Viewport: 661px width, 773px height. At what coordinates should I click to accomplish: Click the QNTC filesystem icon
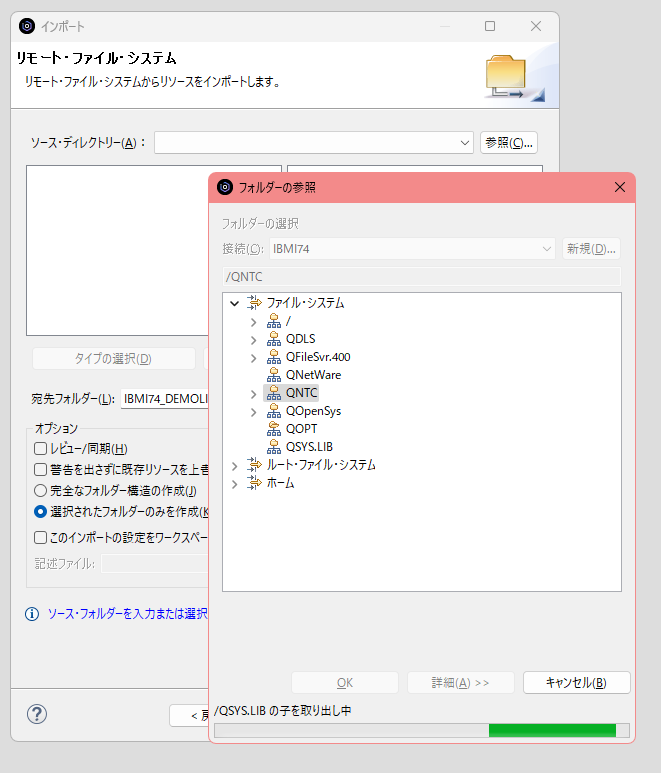coord(274,393)
